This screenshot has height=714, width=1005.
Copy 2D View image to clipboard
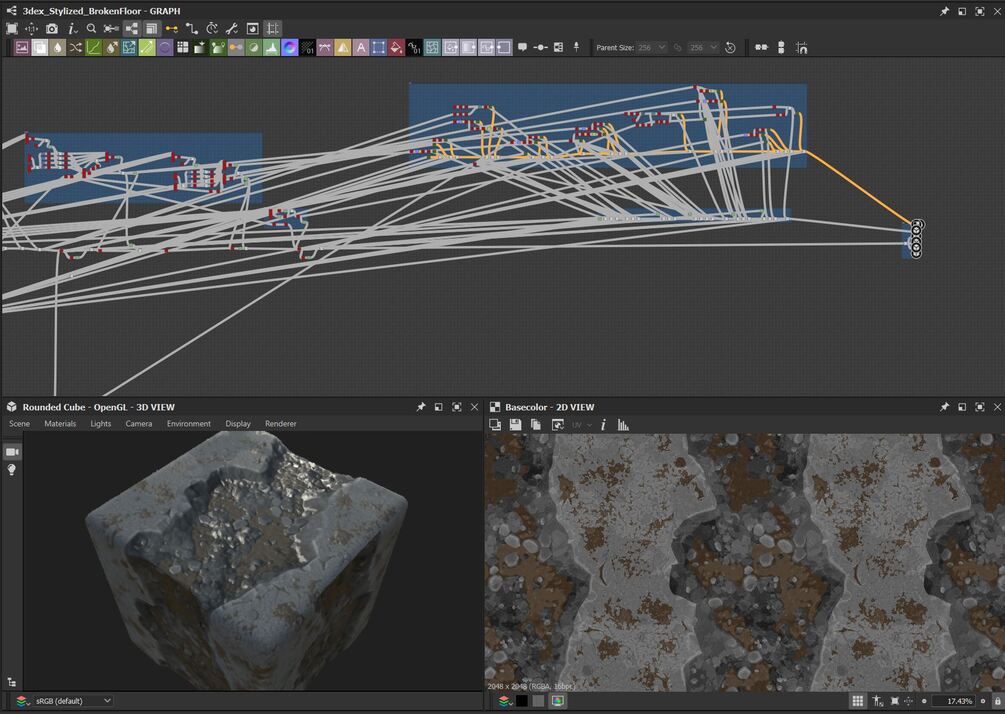click(x=536, y=425)
